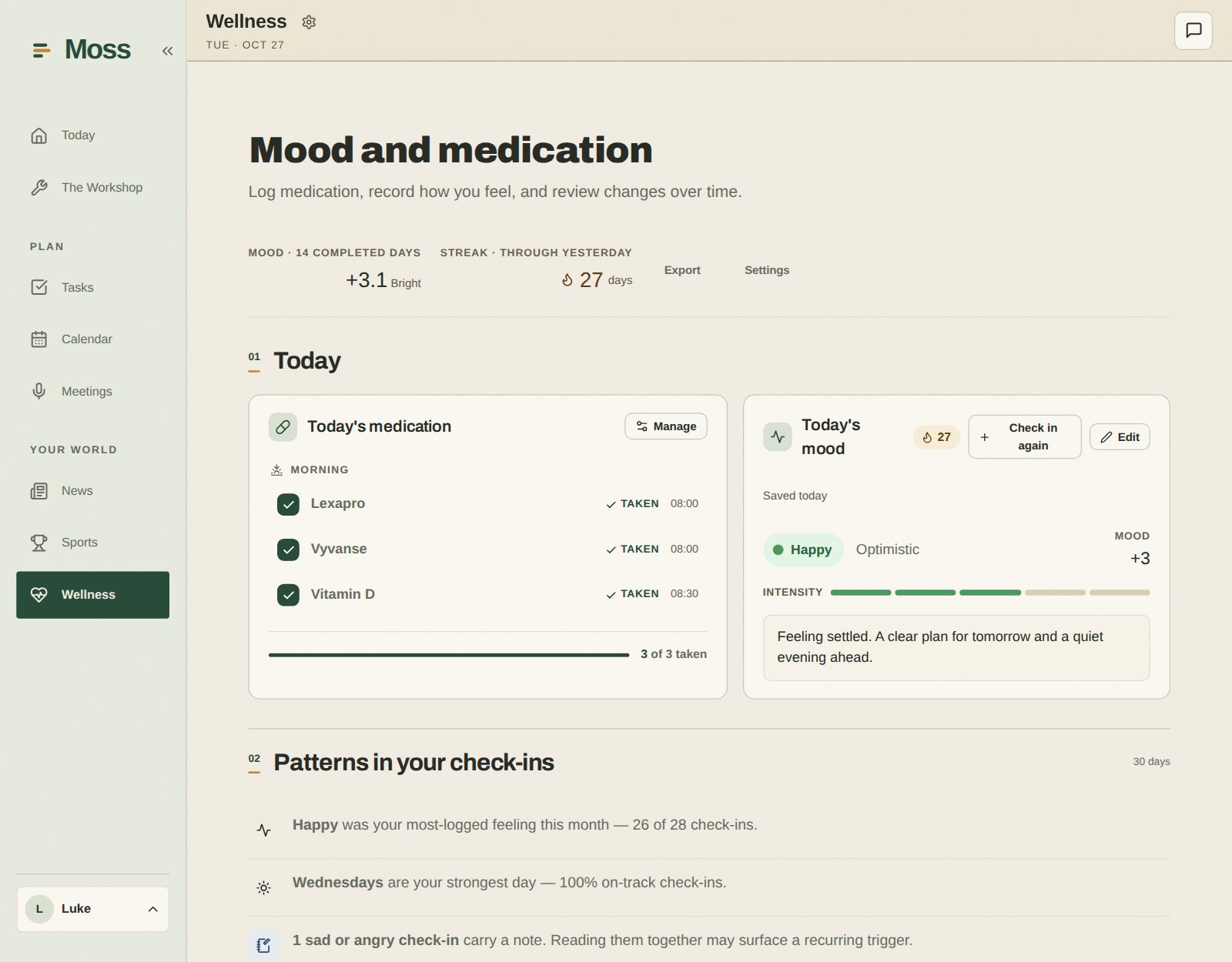Click the 27 streak badge in mood card

(936, 437)
